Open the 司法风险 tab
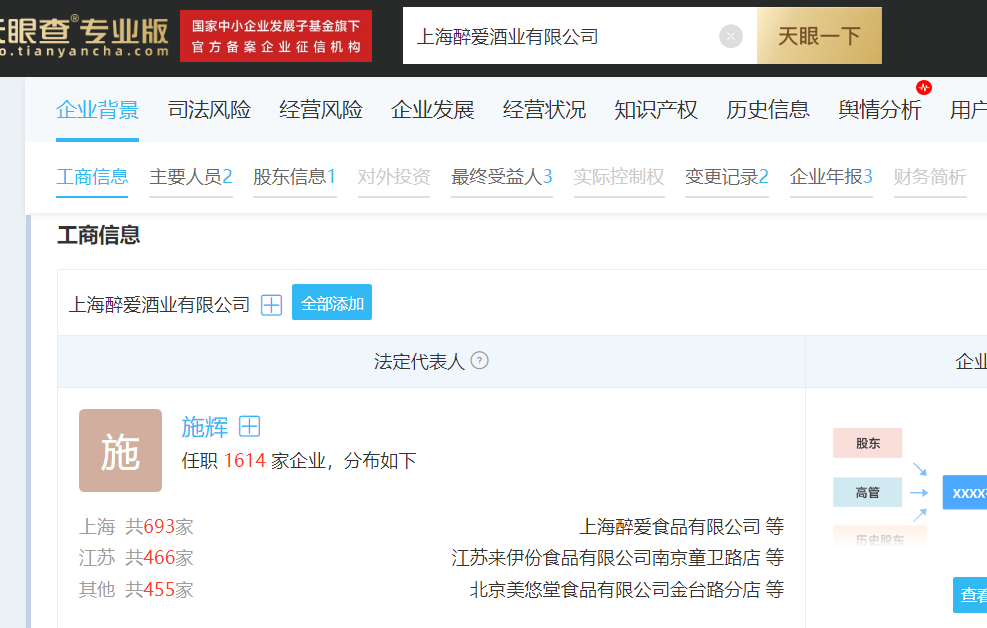Viewport: 987px width, 628px height. pos(209,110)
